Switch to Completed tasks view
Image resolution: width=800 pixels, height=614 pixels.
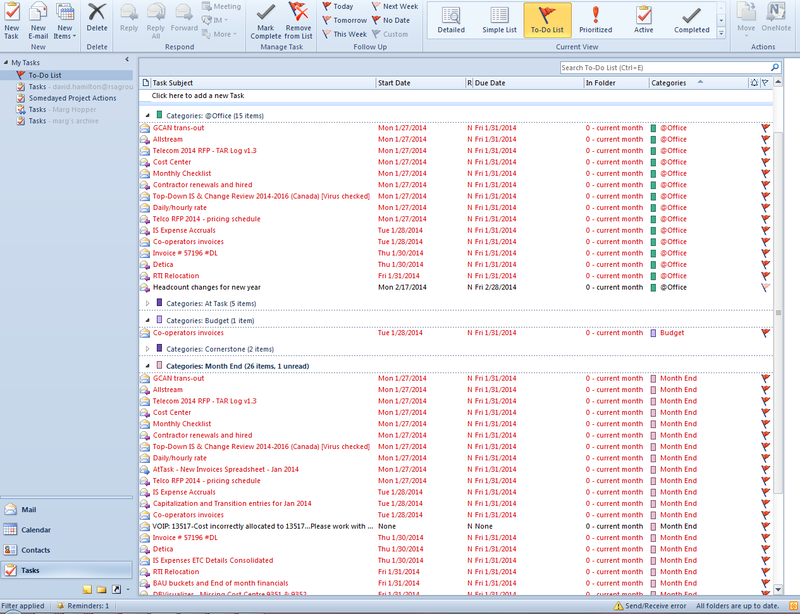[x=691, y=20]
